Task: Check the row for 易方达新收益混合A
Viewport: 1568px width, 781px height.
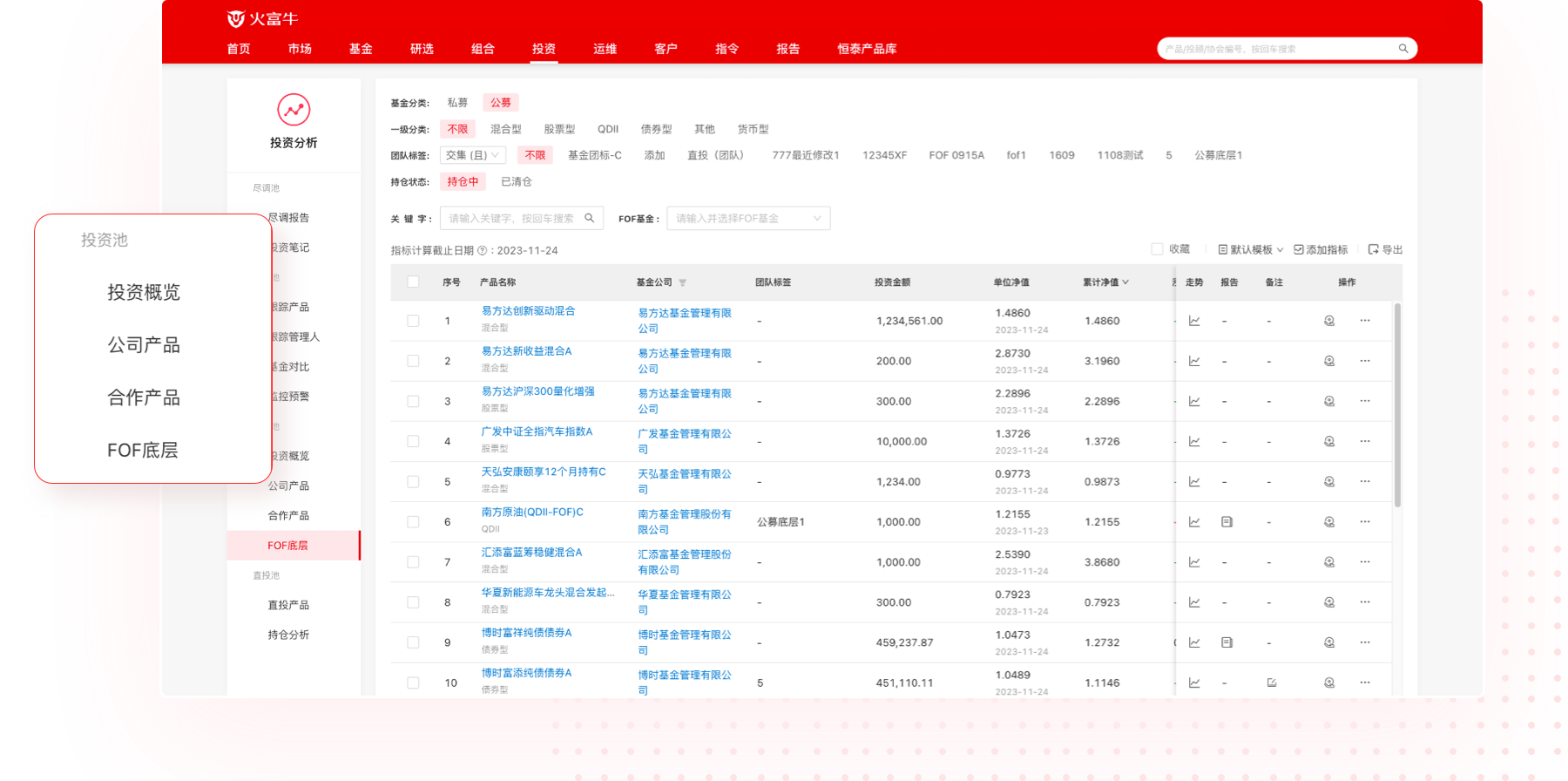Action: pyautogui.click(x=413, y=361)
